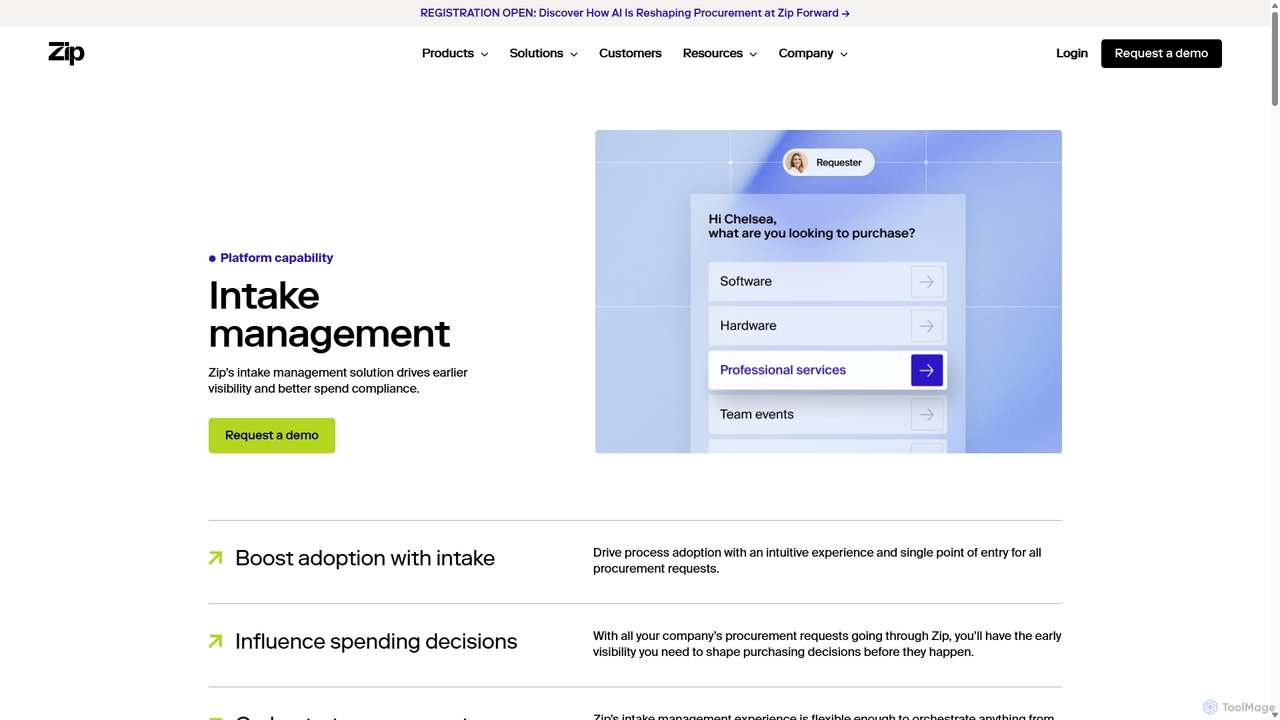
Task: Click the arrow icon beside Boost adoption
Action: tap(215, 558)
